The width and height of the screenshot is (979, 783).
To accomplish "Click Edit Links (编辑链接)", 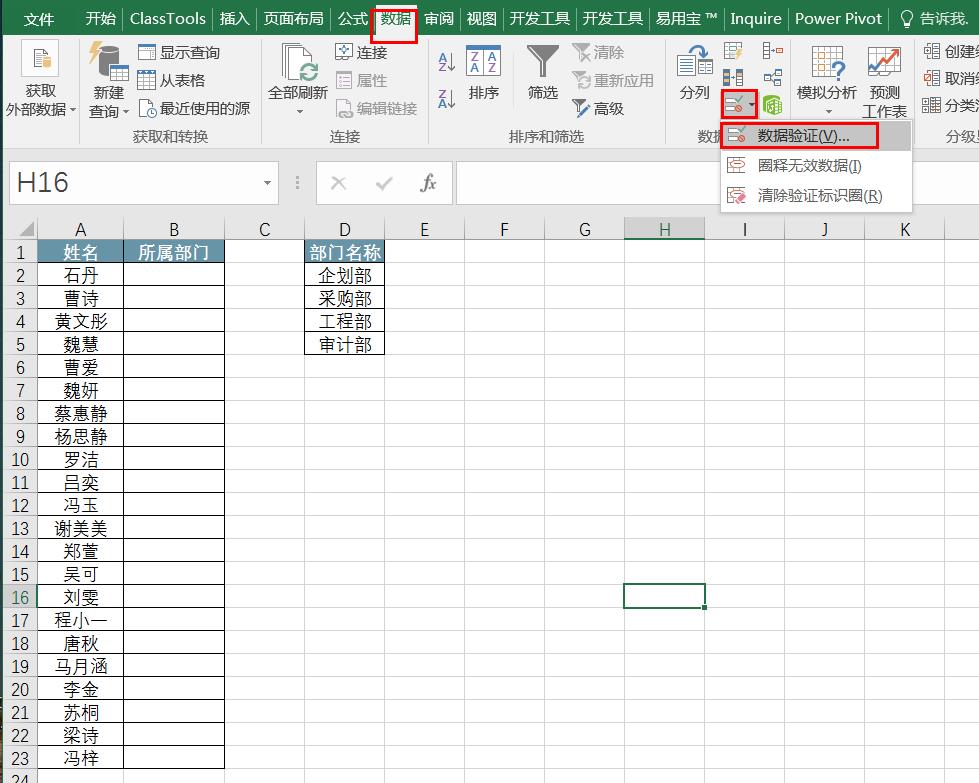I will [376, 109].
